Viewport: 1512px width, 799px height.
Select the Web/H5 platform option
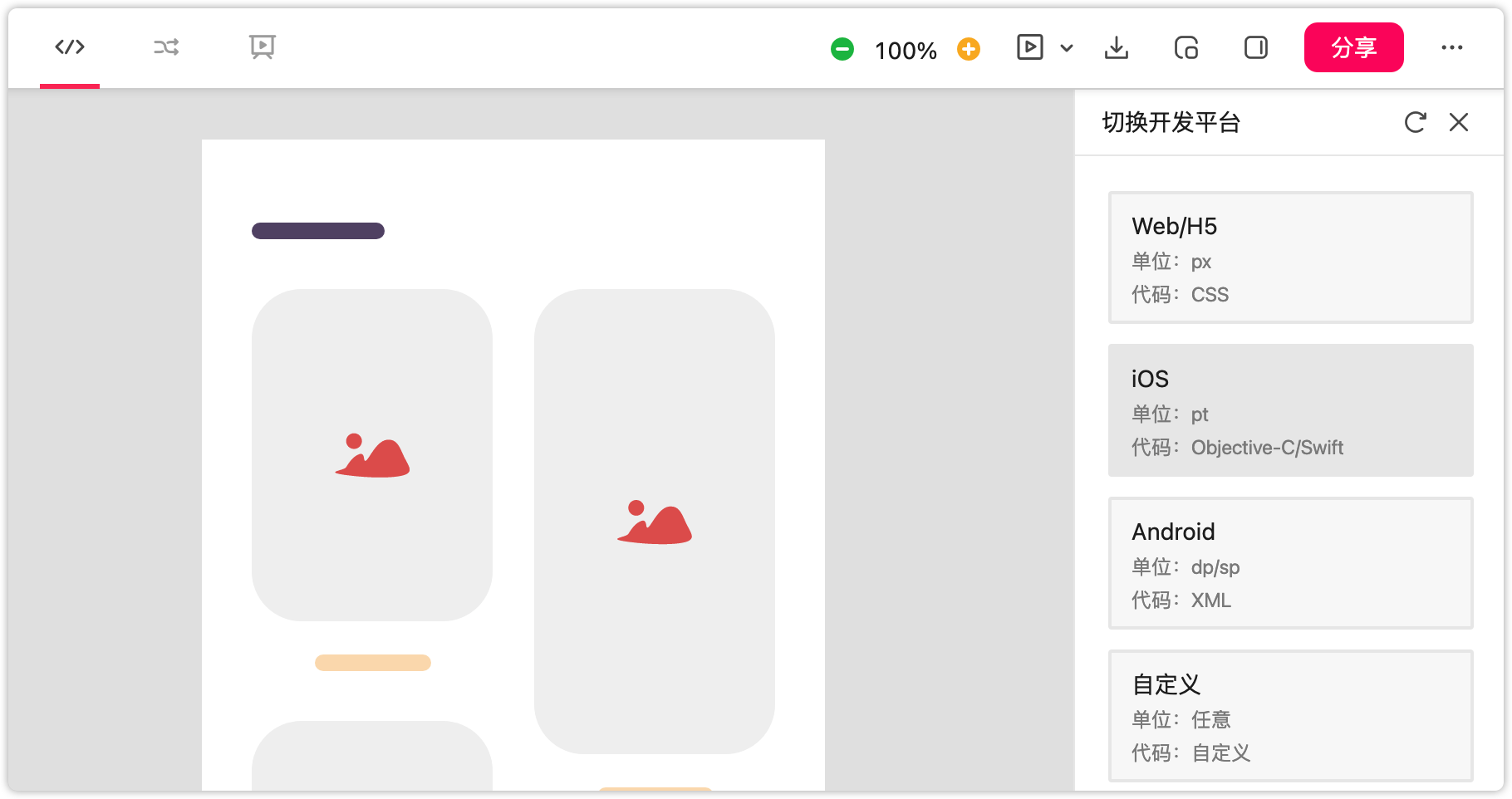coord(1290,257)
